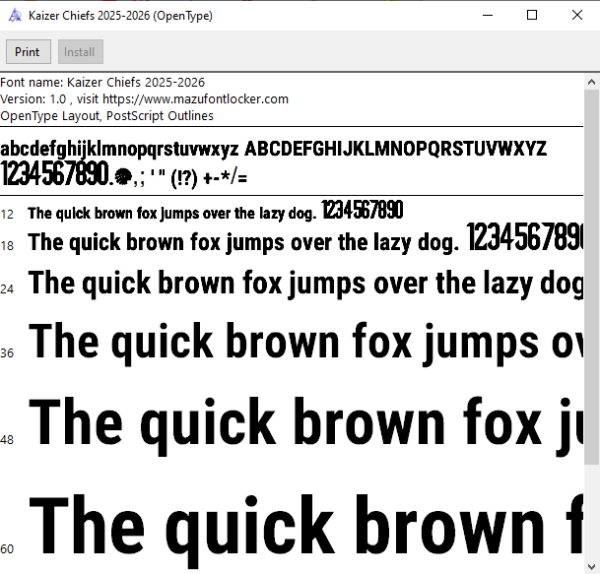Click the font viewer icon in title bar
The height and width of the screenshot is (574, 600).
click(x=15, y=16)
